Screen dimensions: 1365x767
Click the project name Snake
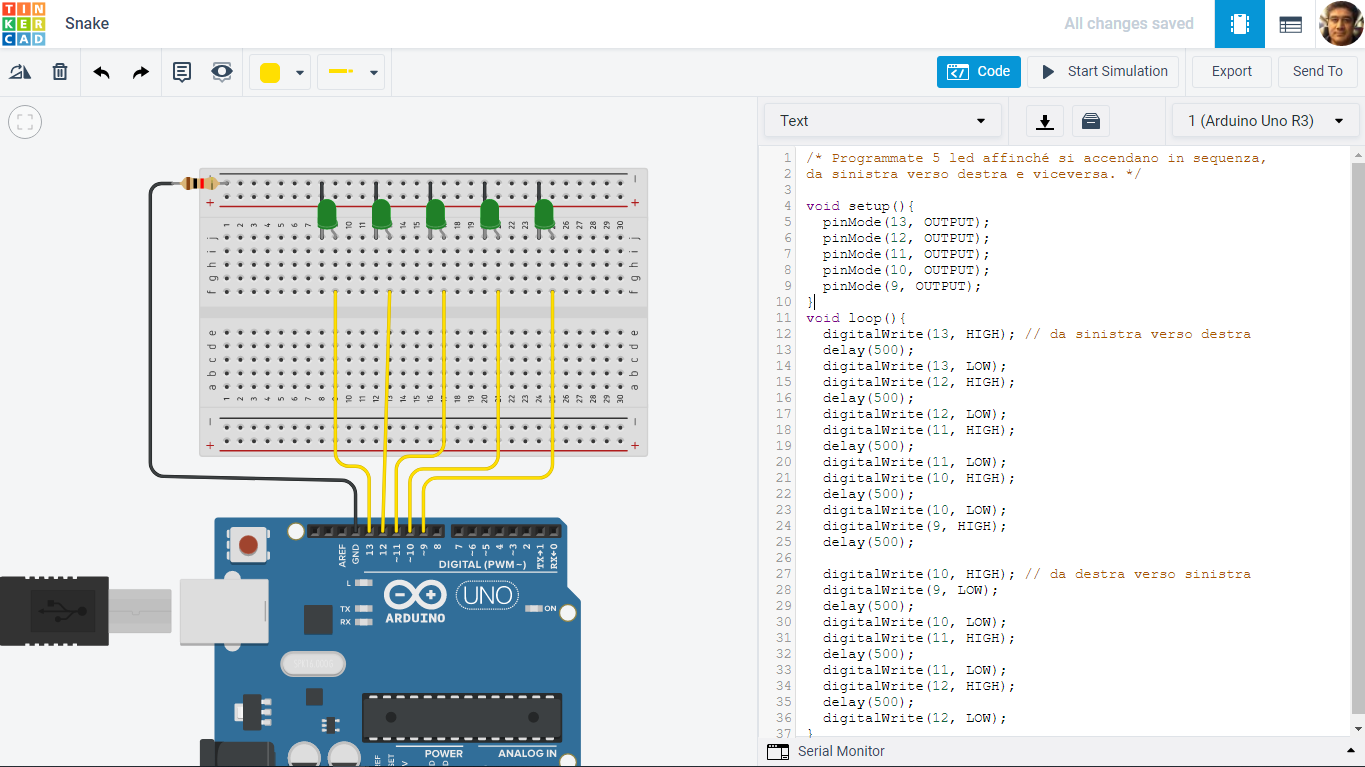[x=87, y=23]
